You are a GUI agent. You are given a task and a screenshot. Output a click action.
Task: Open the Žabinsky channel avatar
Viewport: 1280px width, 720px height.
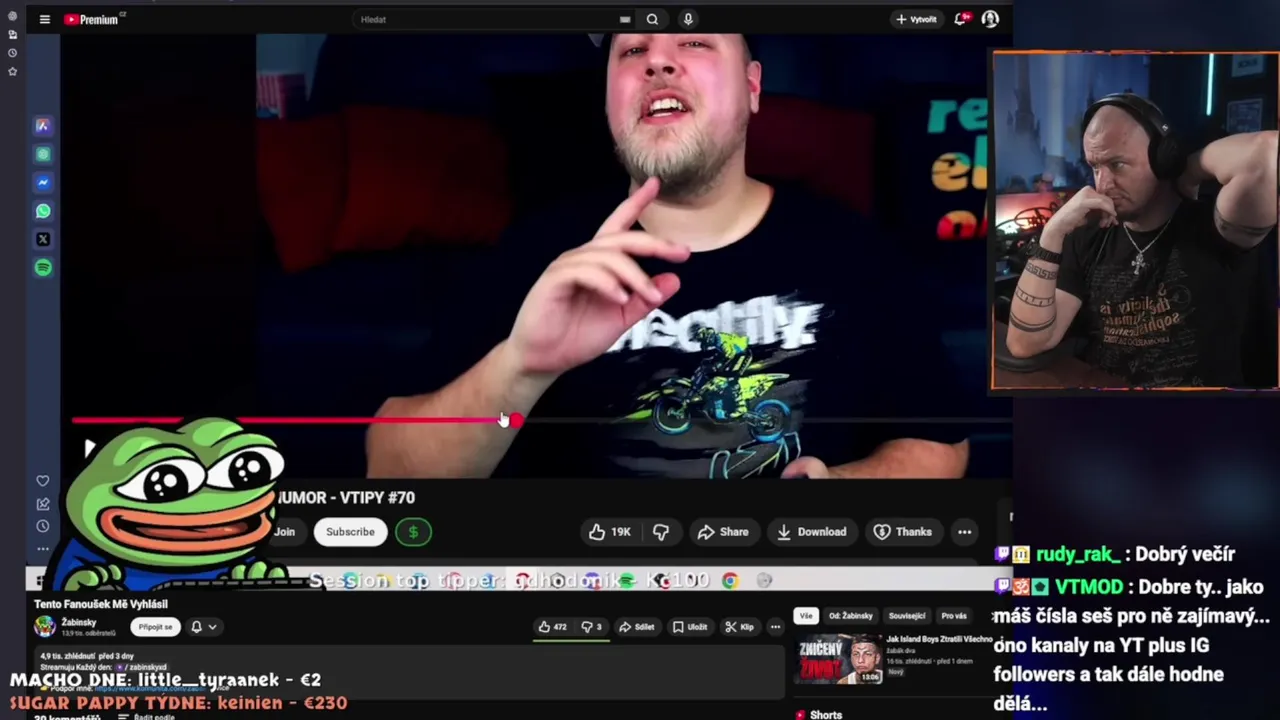click(x=45, y=627)
